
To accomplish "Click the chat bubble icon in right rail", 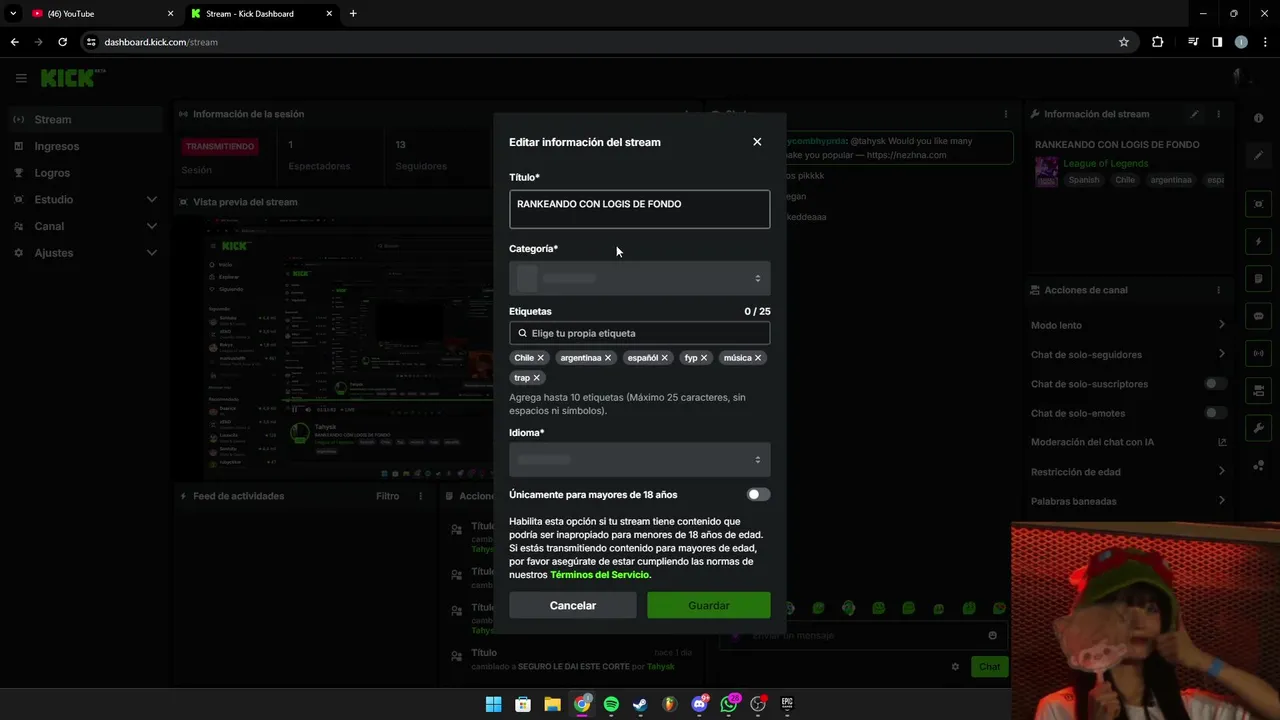I will click(x=1259, y=316).
